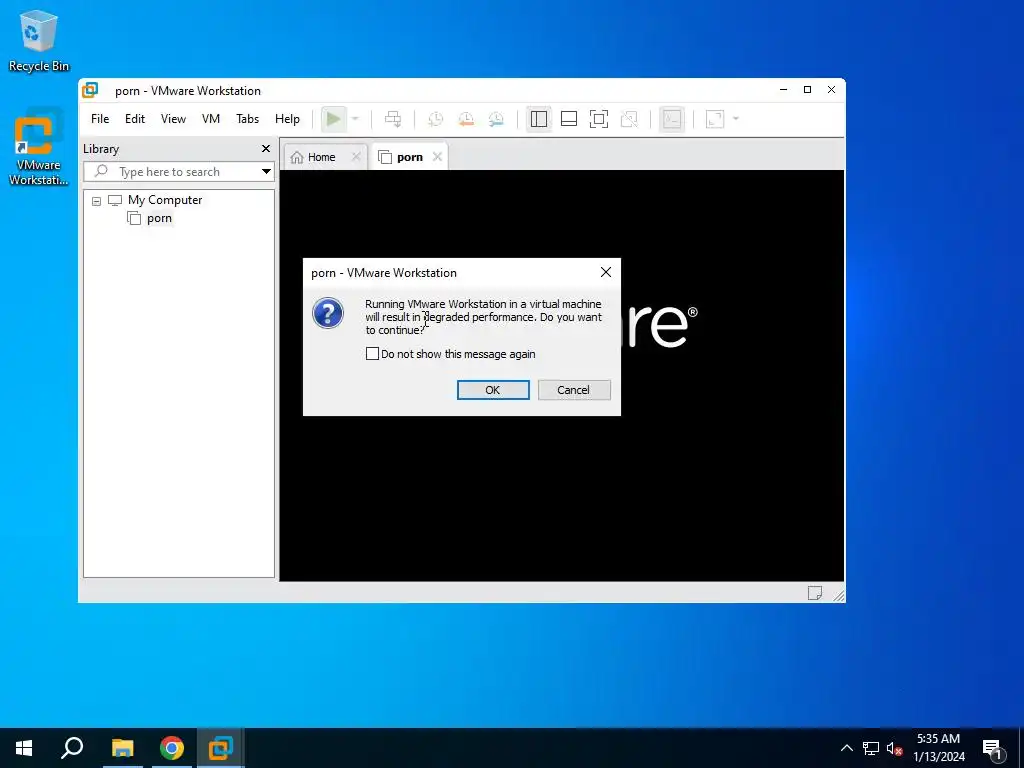The height and width of the screenshot is (768, 1024).
Task: Open the Tabs menu
Action: (x=248, y=119)
